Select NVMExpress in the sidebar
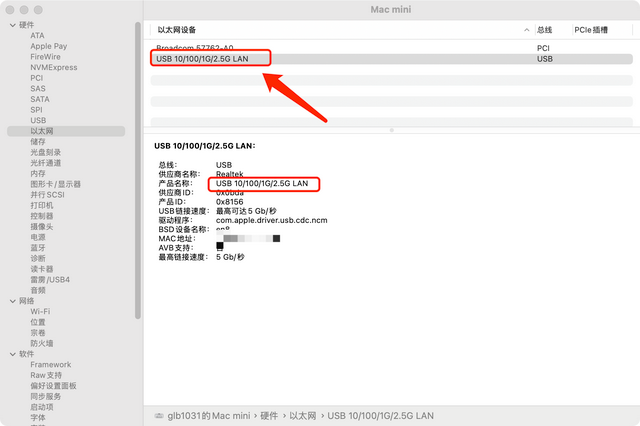The width and height of the screenshot is (640, 426). click(54, 67)
